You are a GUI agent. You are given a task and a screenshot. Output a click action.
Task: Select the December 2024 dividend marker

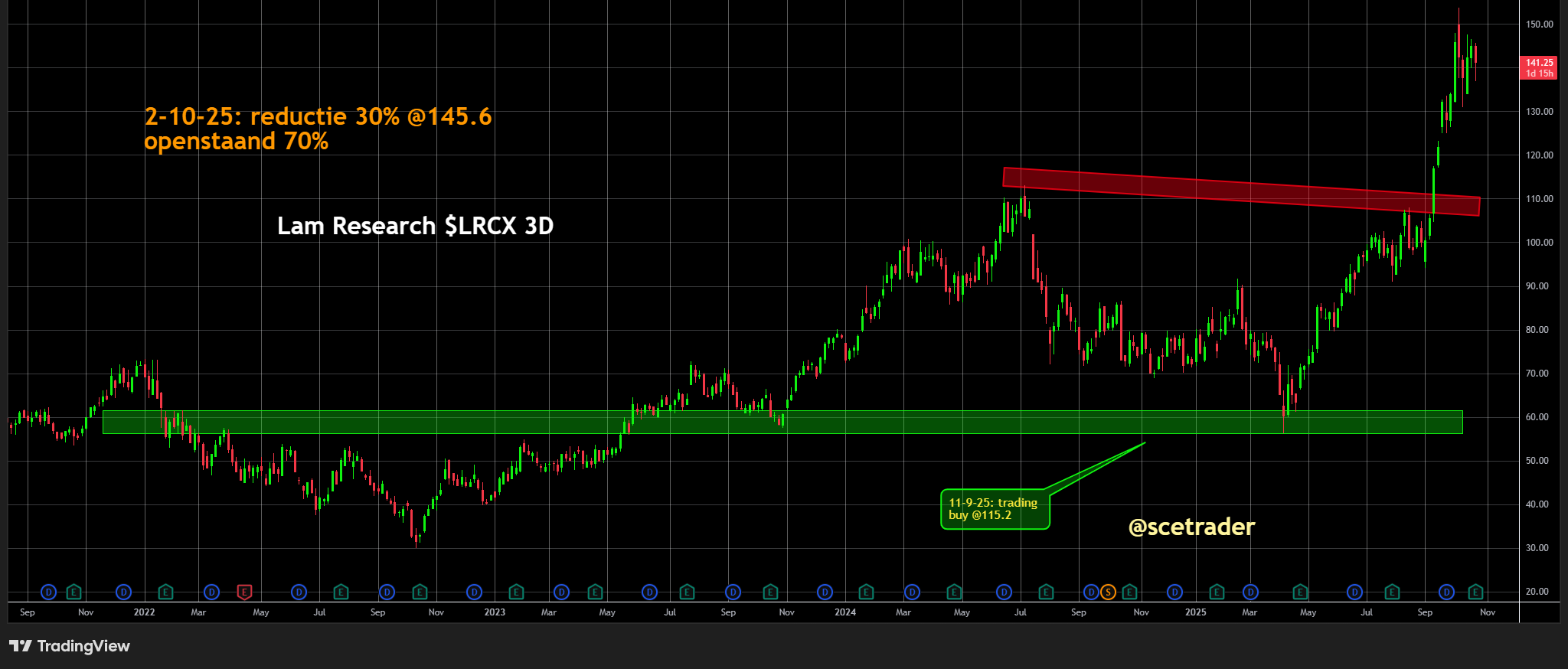[x=1174, y=592]
